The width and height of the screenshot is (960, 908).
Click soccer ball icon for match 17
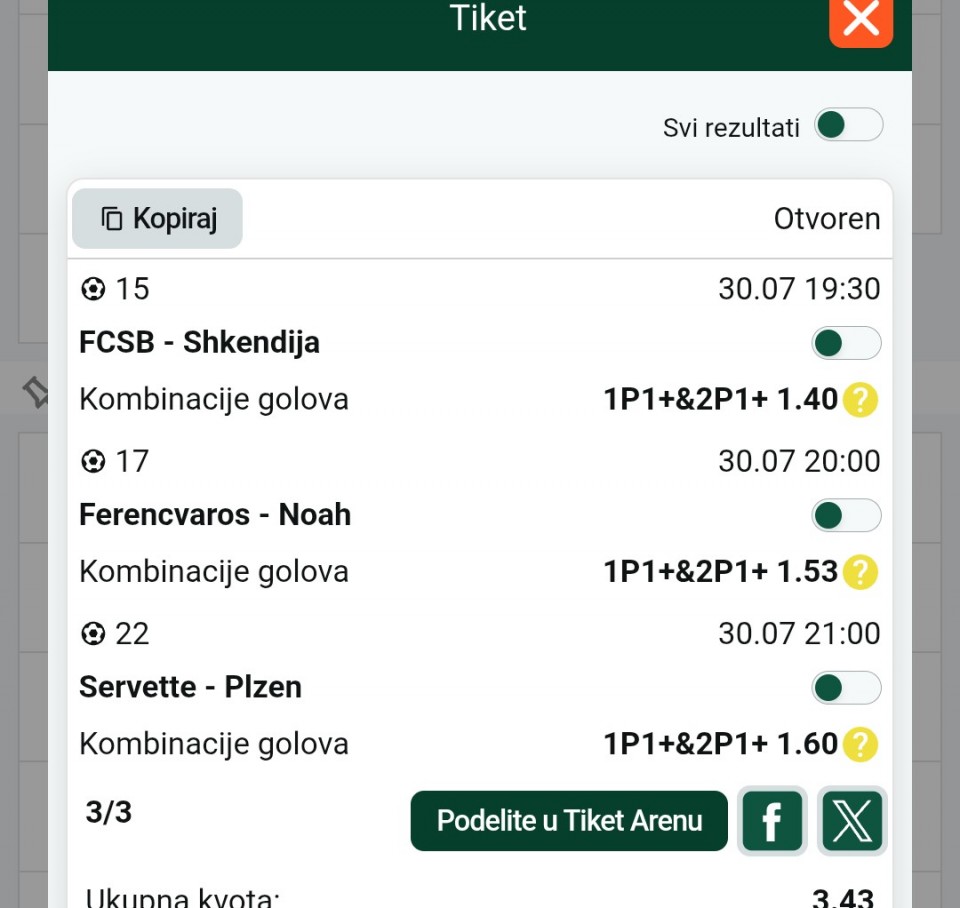(93, 462)
